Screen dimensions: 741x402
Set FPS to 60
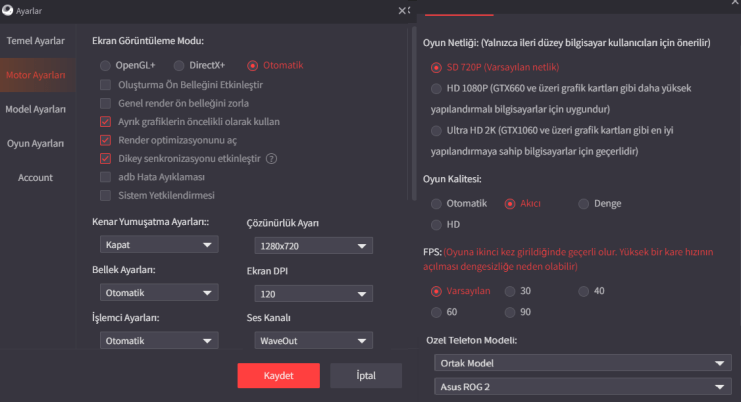click(436, 312)
